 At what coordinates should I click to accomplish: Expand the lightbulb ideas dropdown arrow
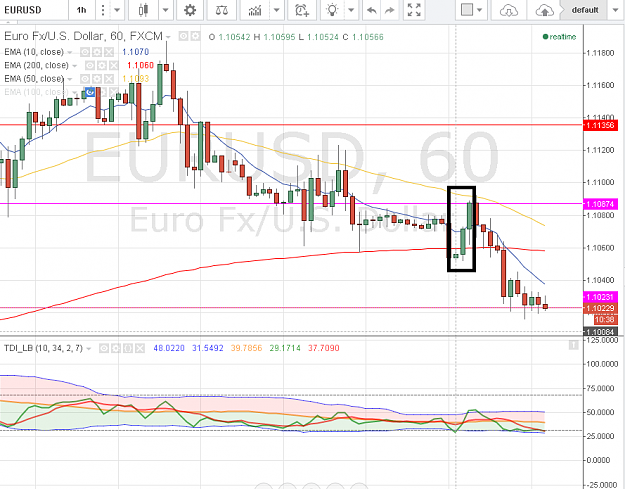[351, 10]
